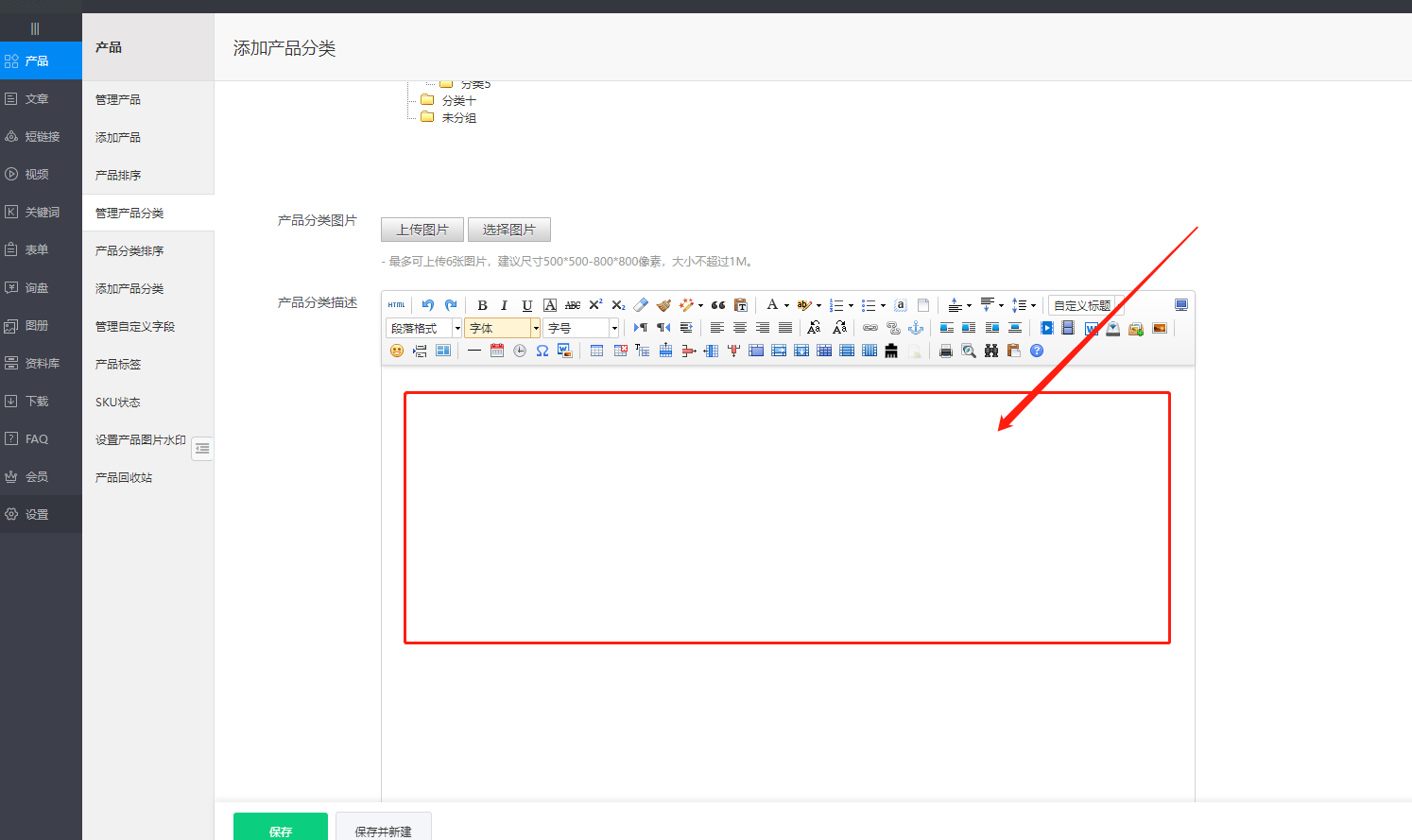Screen dimensions: 1412x840
Task: Click the green 保存 button
Action: coord(281,829)
